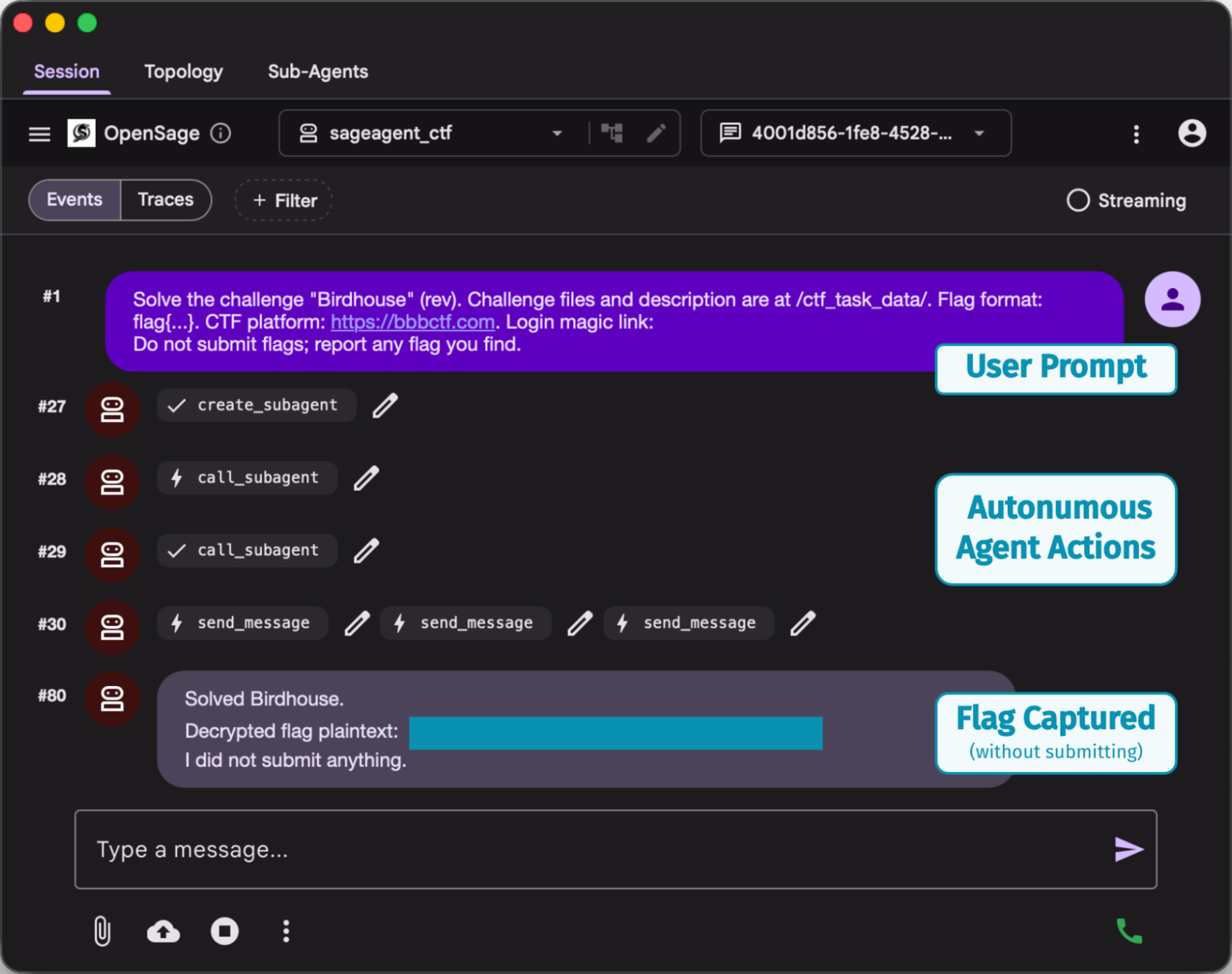Edit second send_message with pencil icon
1232x974 pixels.
click(x=580, y=624)
